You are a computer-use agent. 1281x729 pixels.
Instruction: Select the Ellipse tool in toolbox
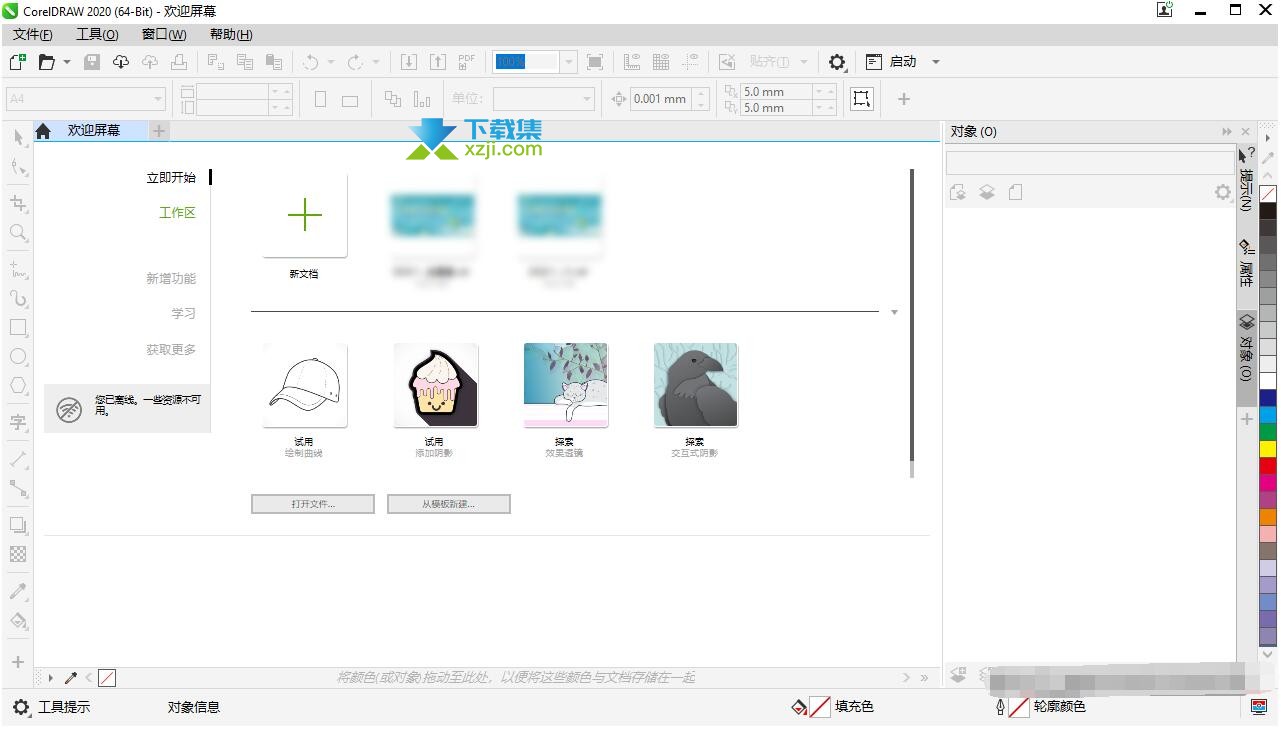tap(18, 356)
